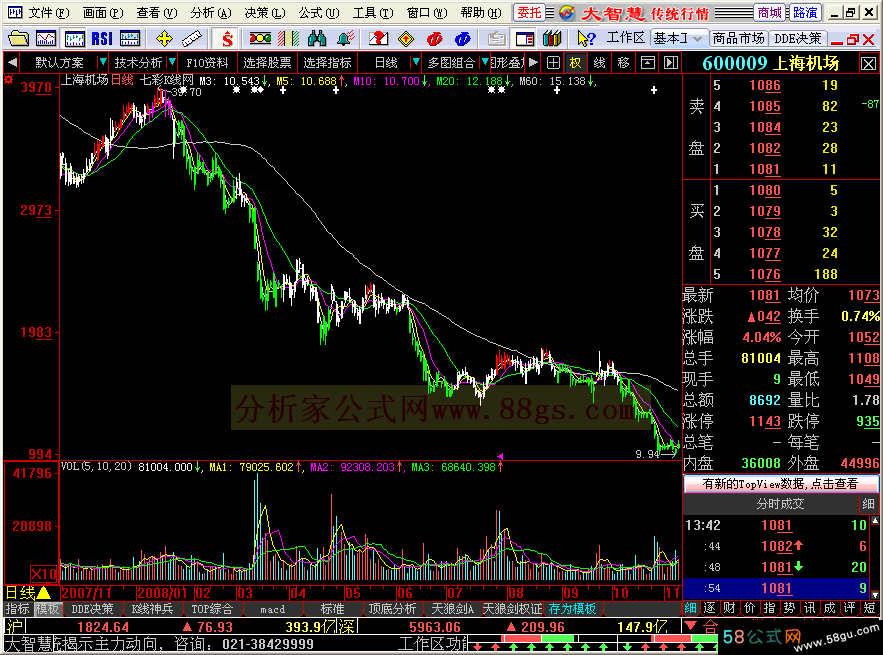The width and height of the screenshot is (883, 655).
Task: Click the TopView new data notice
Action: pos(781,484)
